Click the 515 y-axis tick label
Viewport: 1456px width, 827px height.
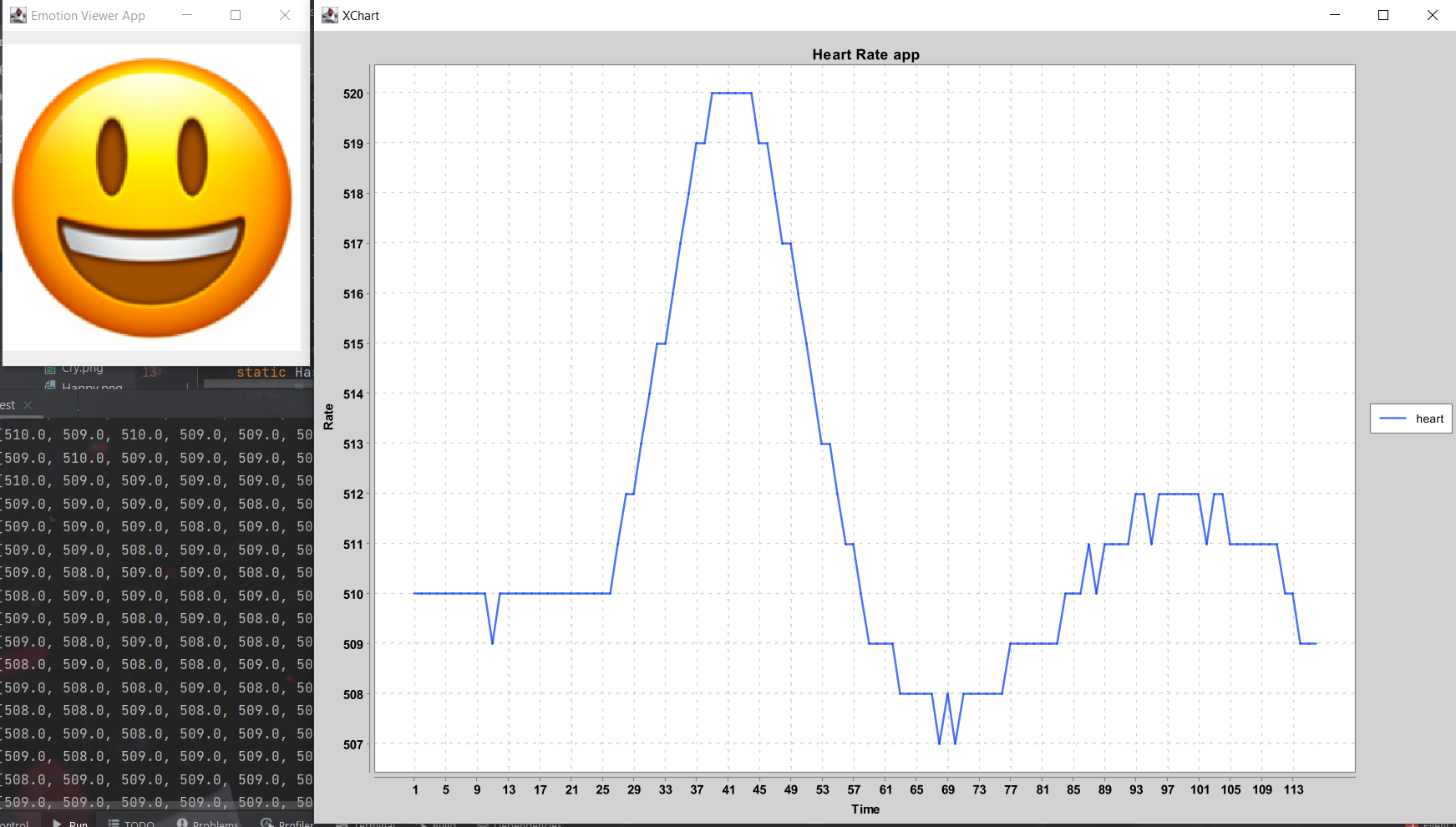pyautogui.click(x=353, y=344)
